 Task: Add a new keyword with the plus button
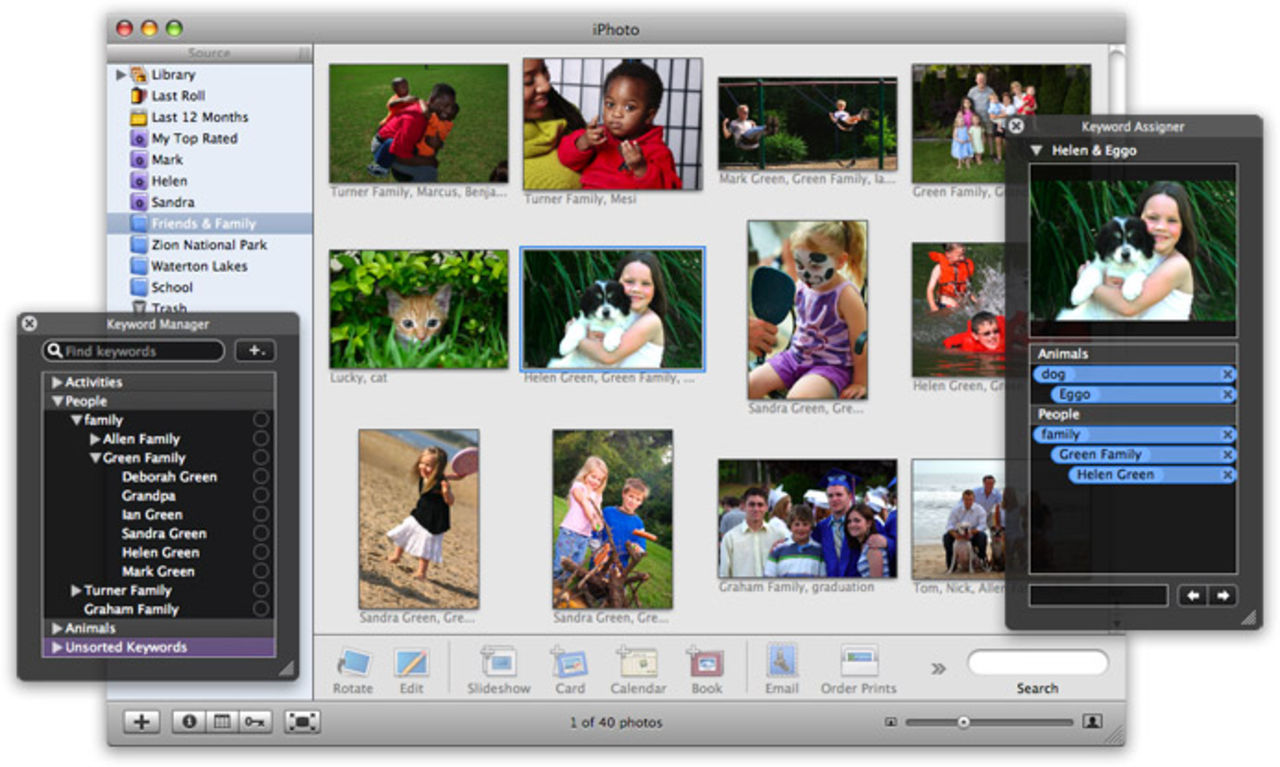(x=256, y=351)
